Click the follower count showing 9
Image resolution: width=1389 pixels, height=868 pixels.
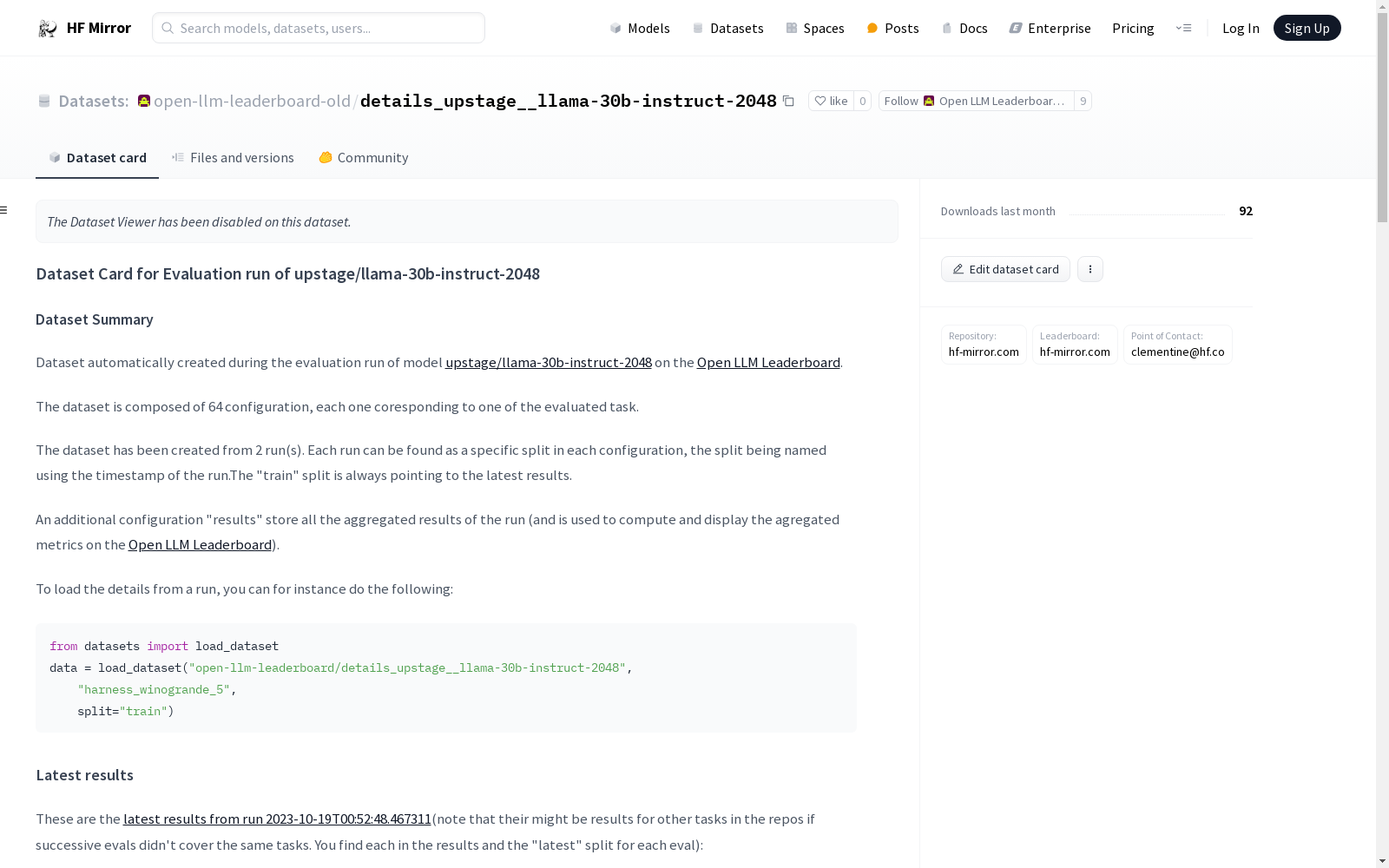tap(1083, 102)
